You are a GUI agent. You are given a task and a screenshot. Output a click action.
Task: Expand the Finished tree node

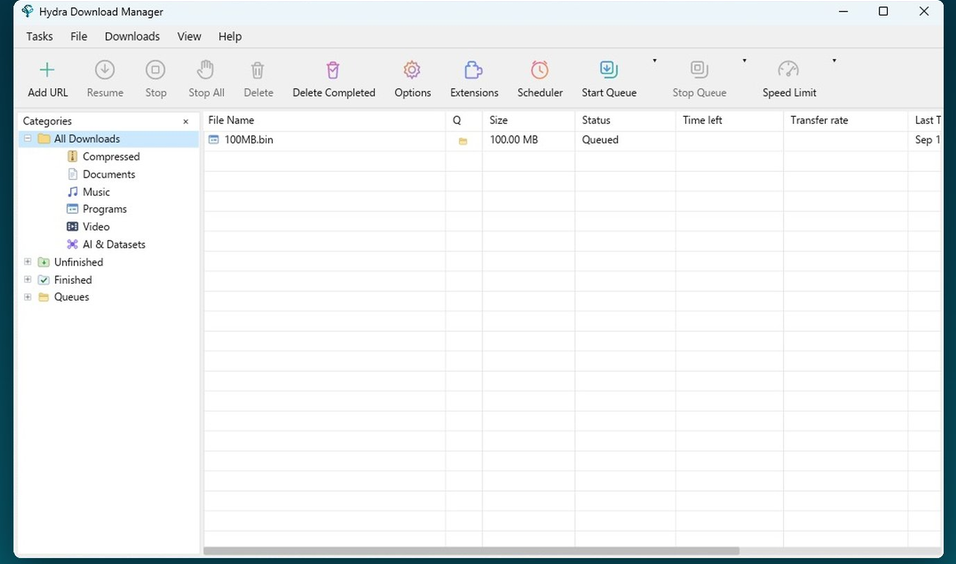tap(27, 279)
